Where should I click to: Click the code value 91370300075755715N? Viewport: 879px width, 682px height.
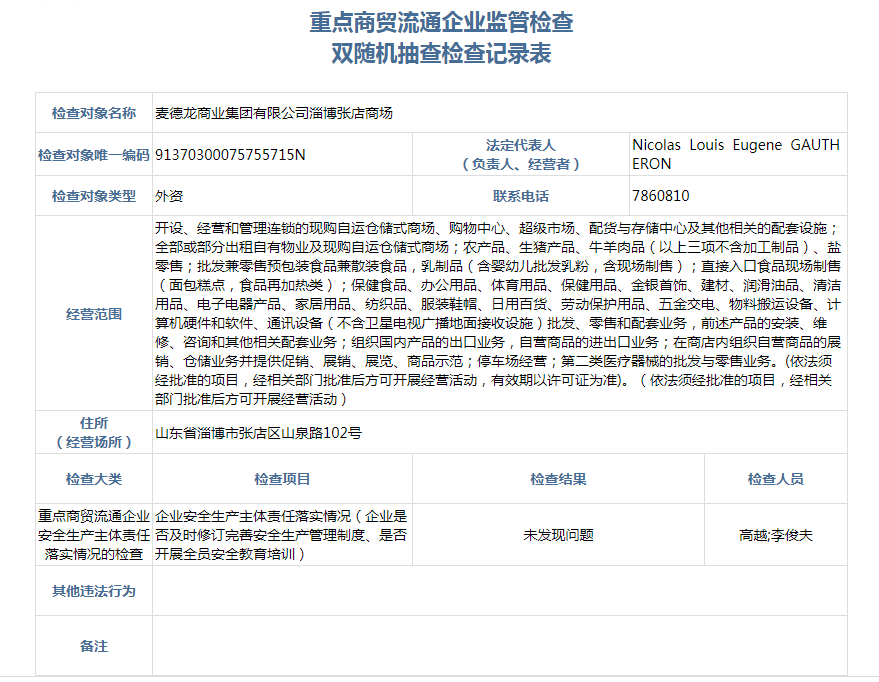(x=230, y=155)
